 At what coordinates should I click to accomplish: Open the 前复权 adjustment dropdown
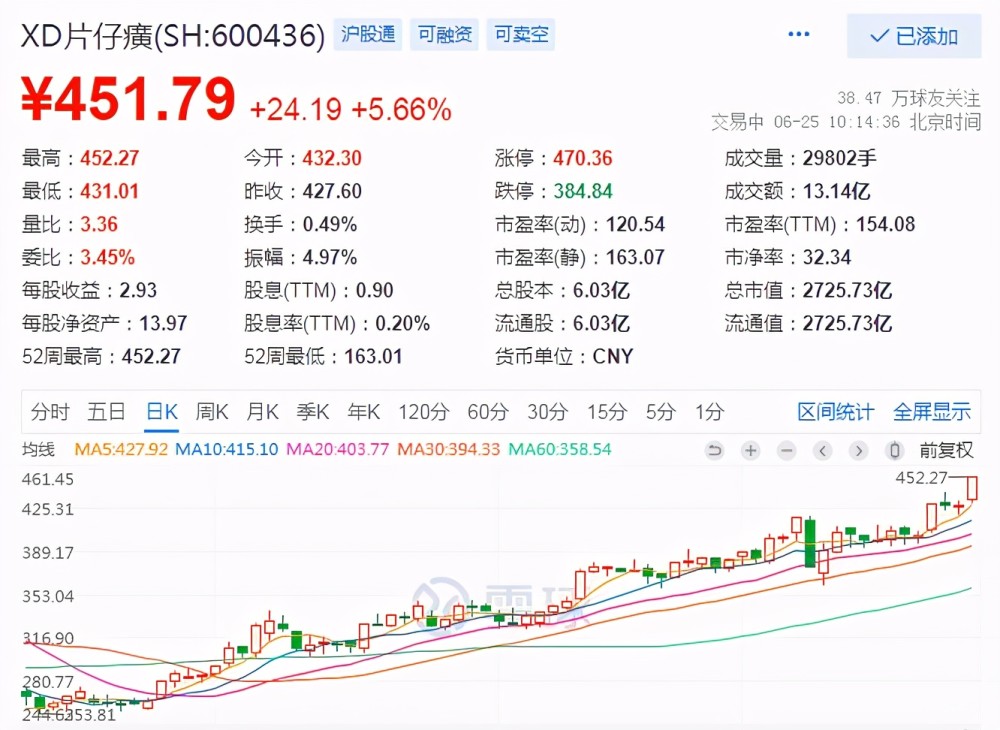coord(946,450)
